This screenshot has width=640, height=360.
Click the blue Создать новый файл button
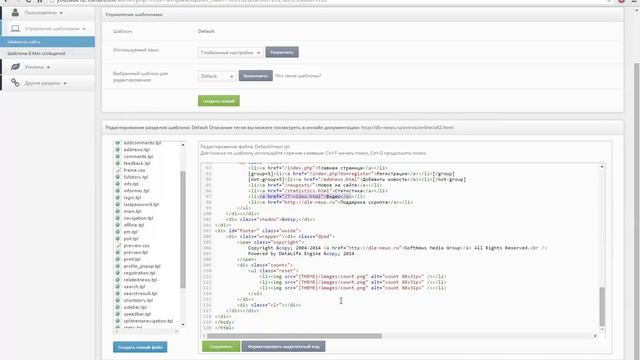click(x=140, y=347)
